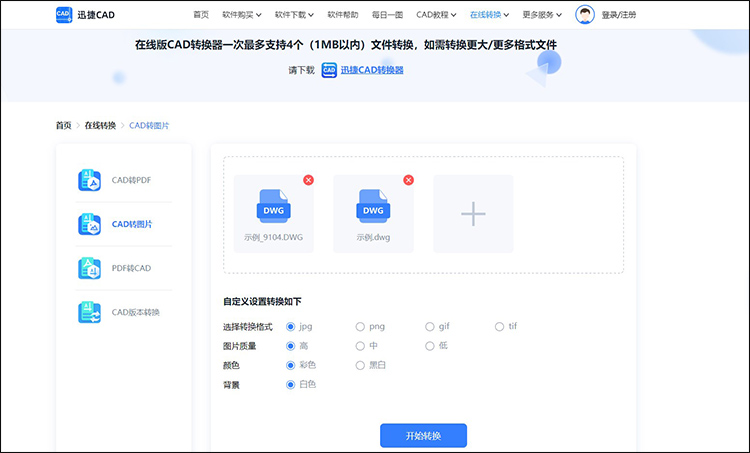This screenshot has height=453, width=750.
Task: Click the CAD版本转换 sidebar icon
Action: [x=89, y=312]
